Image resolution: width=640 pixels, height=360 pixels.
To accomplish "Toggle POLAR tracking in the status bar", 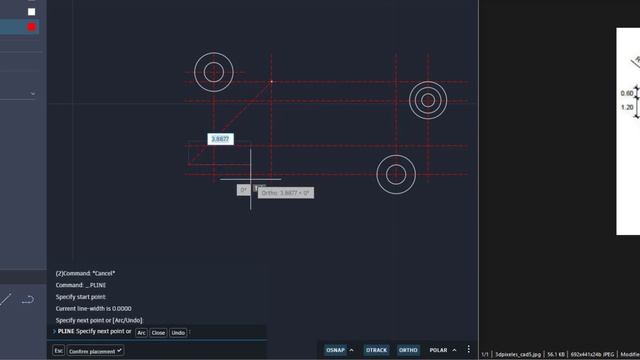I will point(438,350).
